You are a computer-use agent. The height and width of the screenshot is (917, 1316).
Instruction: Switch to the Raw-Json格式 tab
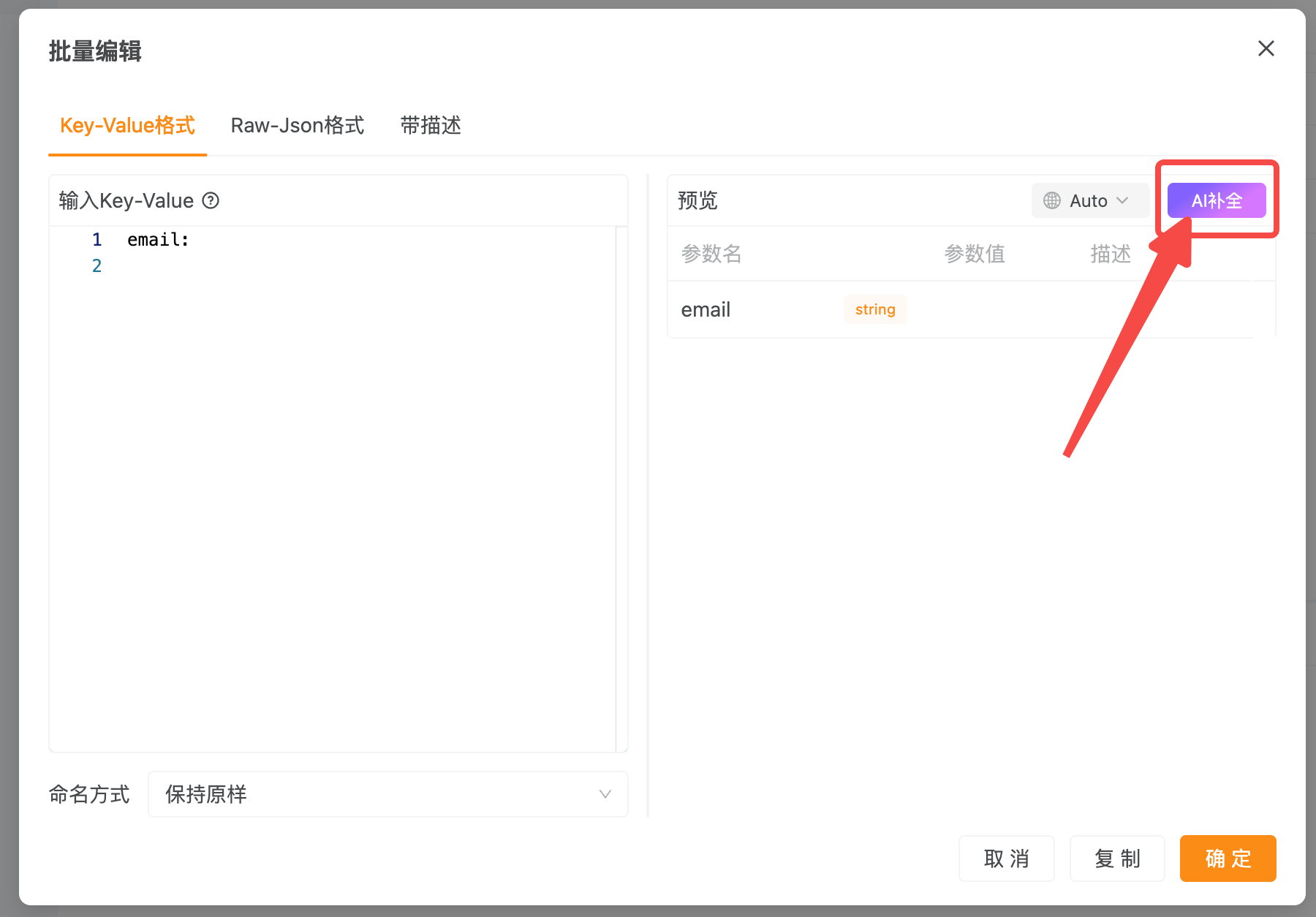coord(297,125)
